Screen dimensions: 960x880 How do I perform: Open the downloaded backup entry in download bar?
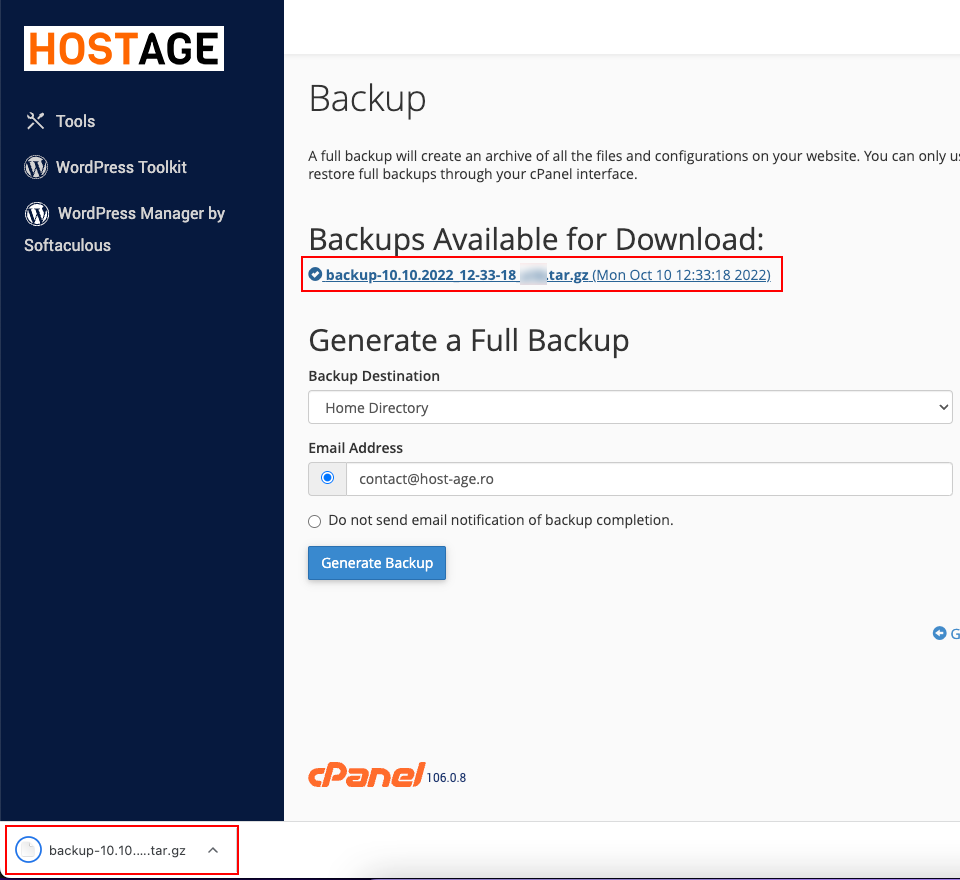pyautogui.click(x=115, y=849)
